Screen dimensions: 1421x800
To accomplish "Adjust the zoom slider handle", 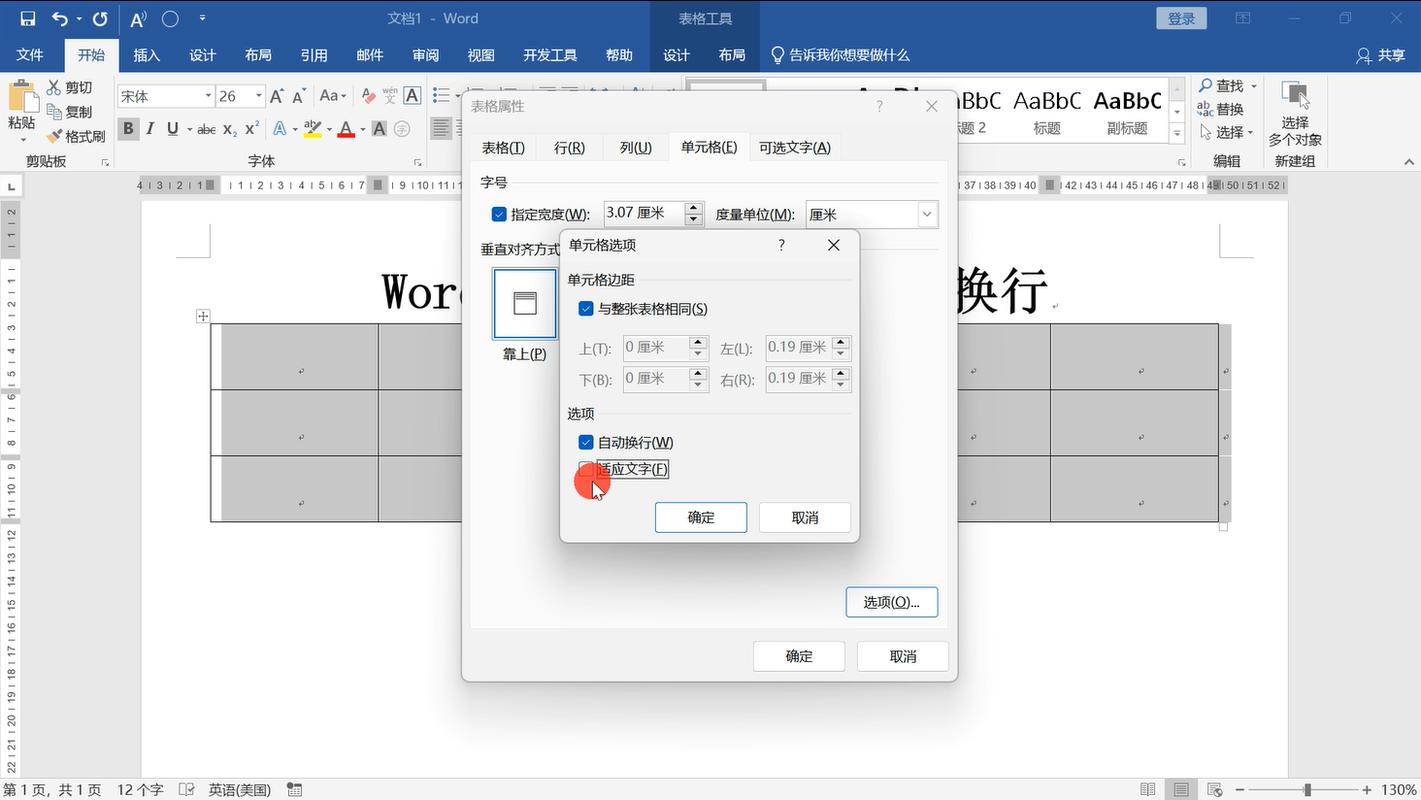I will coord(1307,790).
